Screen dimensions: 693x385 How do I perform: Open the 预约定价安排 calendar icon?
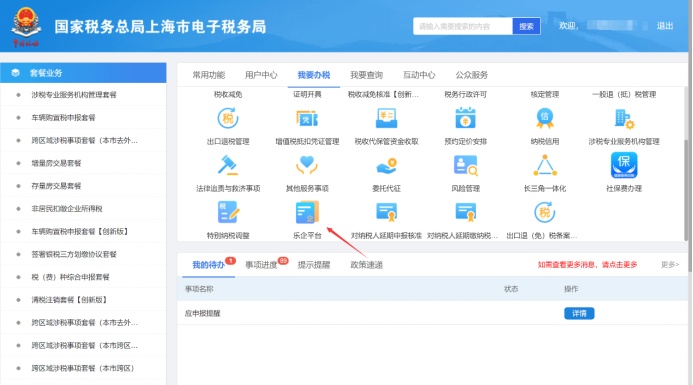click(x=465, y=118)
